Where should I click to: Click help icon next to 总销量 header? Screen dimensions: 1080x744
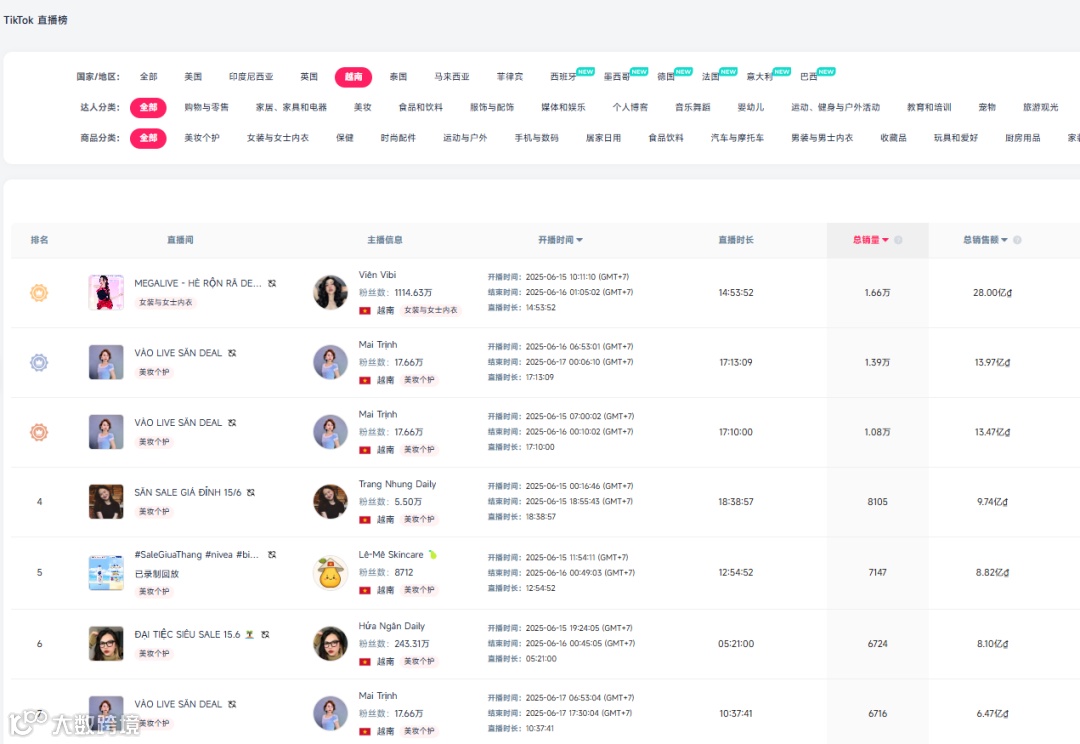tap(898, 240)
